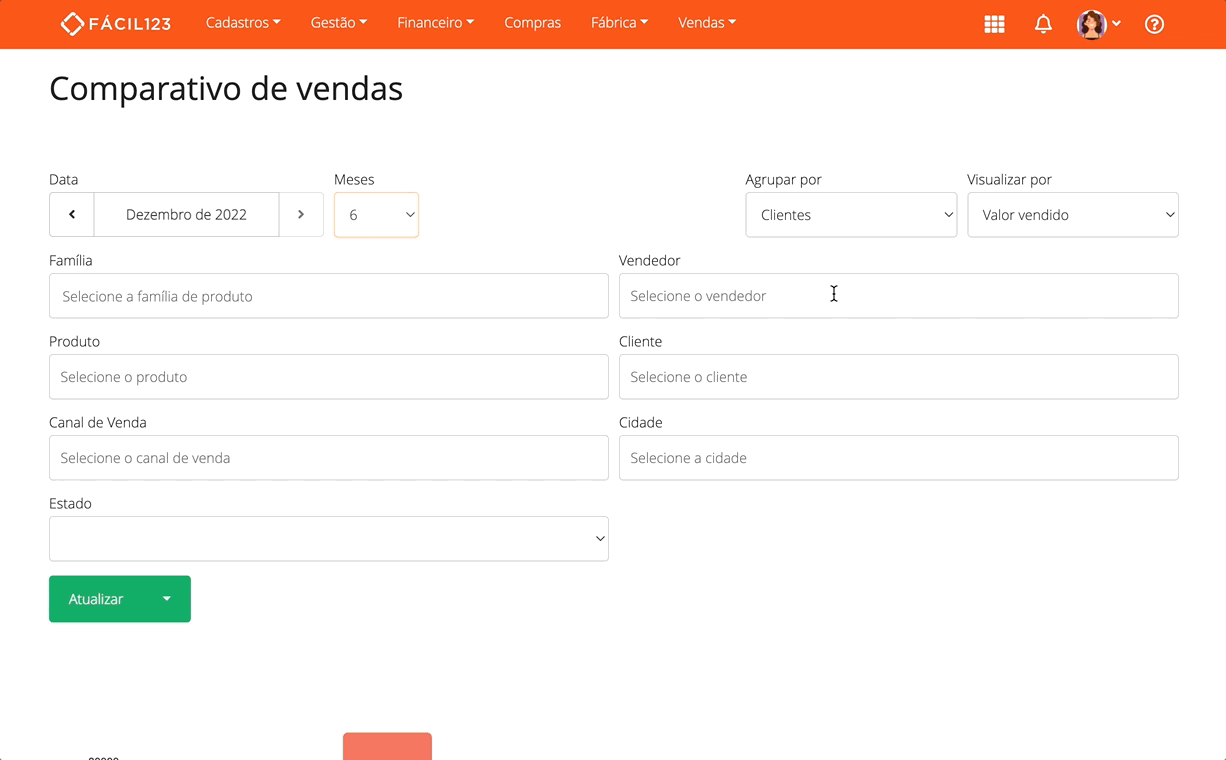Open the notifications bell icon
Image resolution: width=1226 pixels, height=760 pixels.
(1043, 23)
